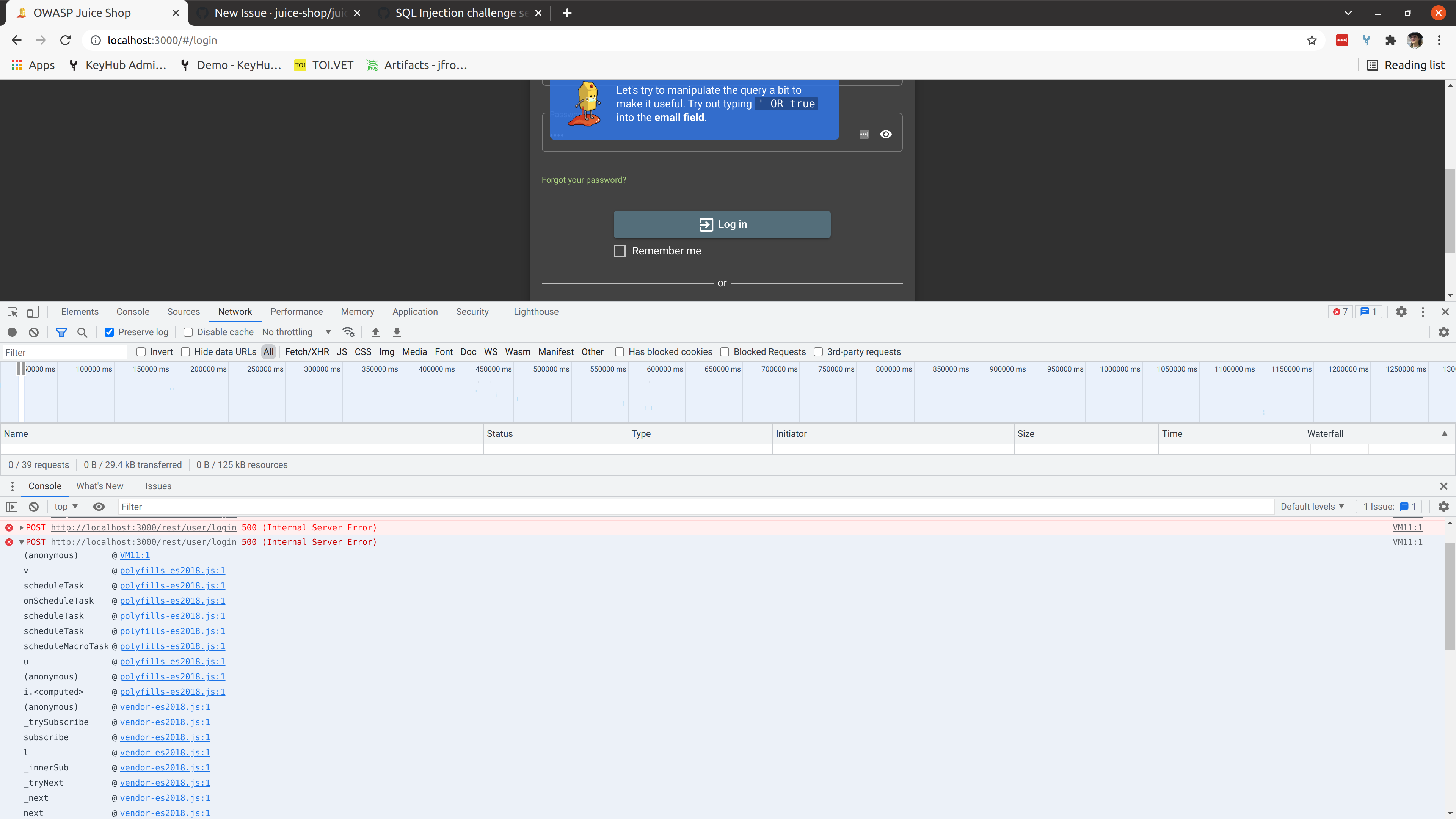Open the Extensions puzzle icon
The image size is (1456, 819).
pyautogui.click(x=1390, y=40)
